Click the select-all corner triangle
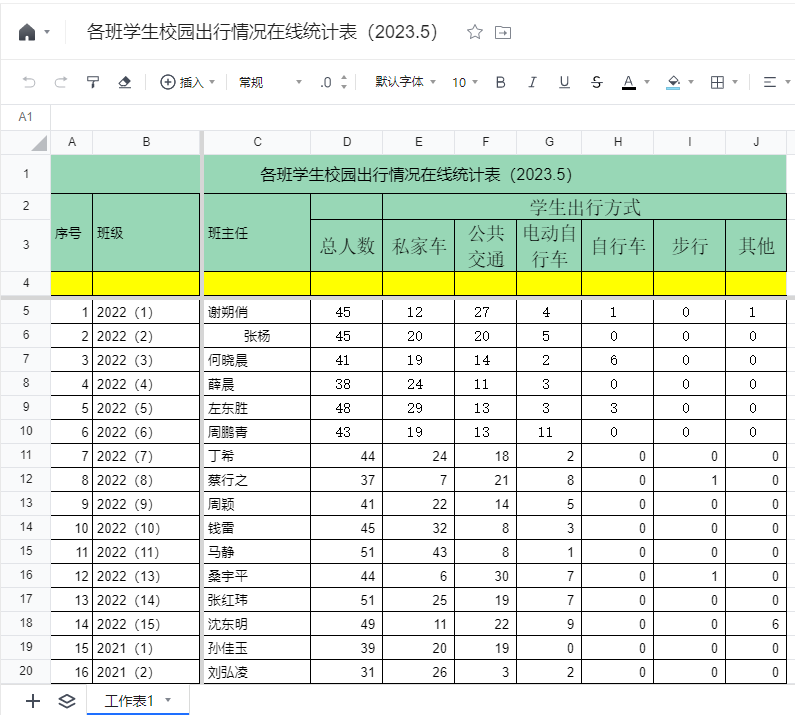795x715 pixels. click(x=39, y=144)
